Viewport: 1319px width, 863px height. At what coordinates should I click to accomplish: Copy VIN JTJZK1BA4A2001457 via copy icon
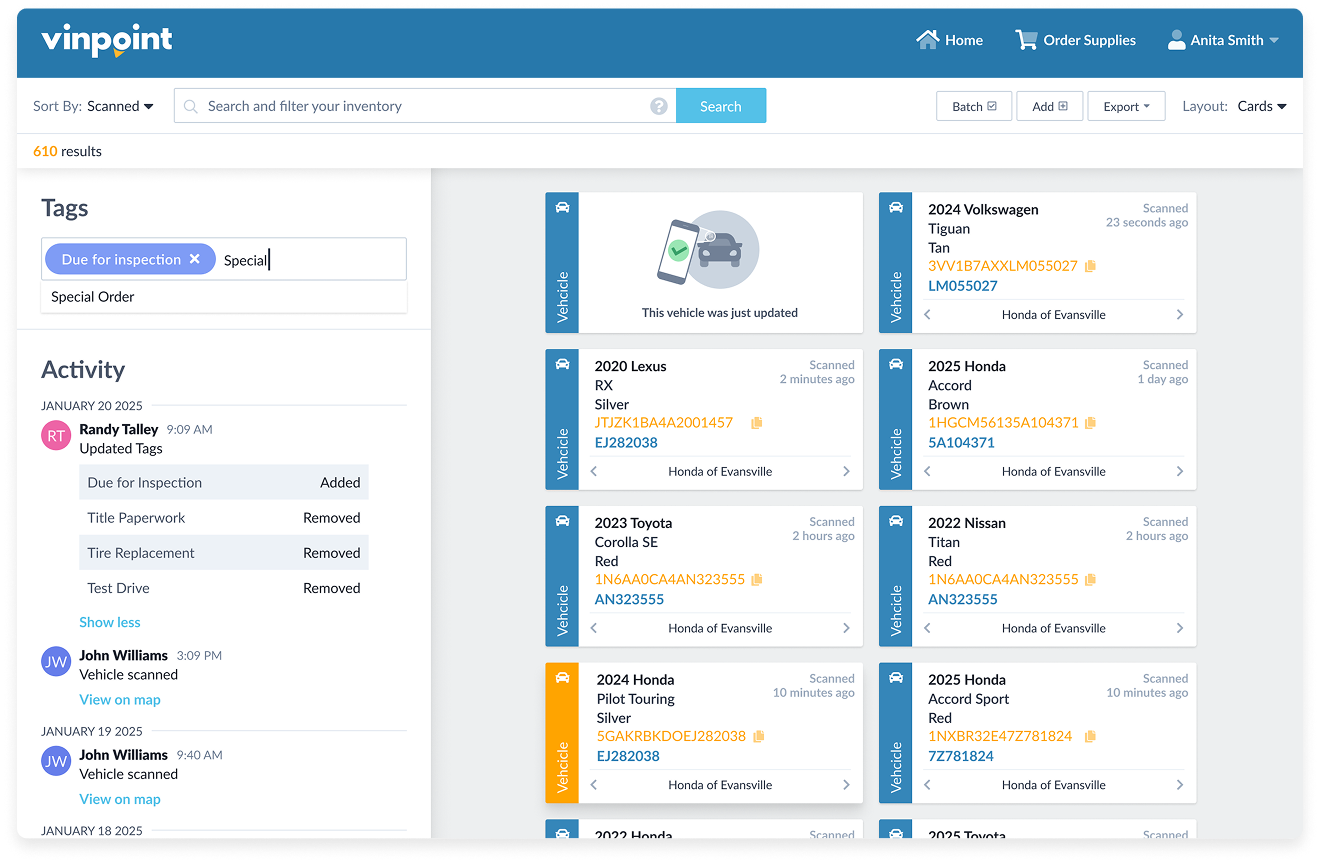click(x=756, y=423)
